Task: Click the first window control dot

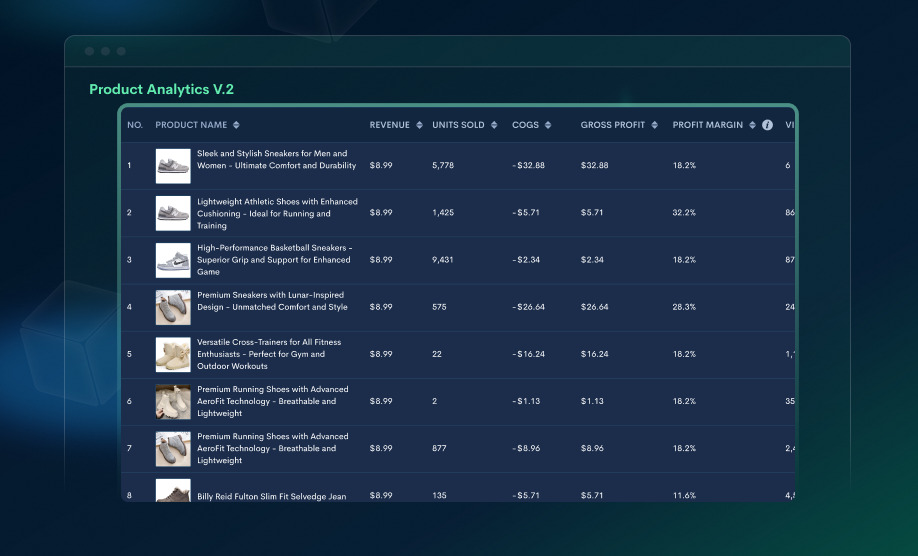Action: [x=89, y=51]
